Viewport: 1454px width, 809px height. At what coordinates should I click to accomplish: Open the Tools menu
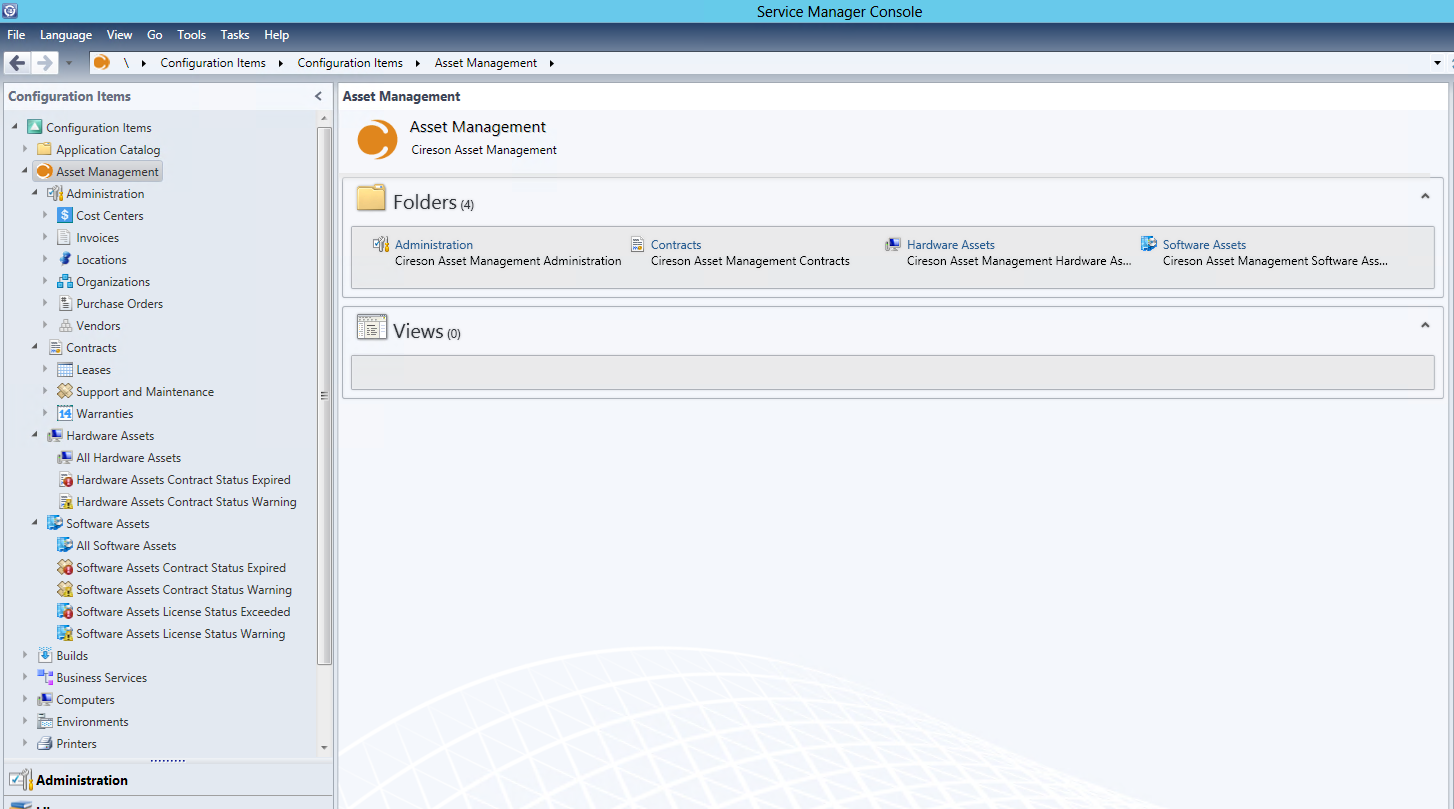(x=191, y=35)
